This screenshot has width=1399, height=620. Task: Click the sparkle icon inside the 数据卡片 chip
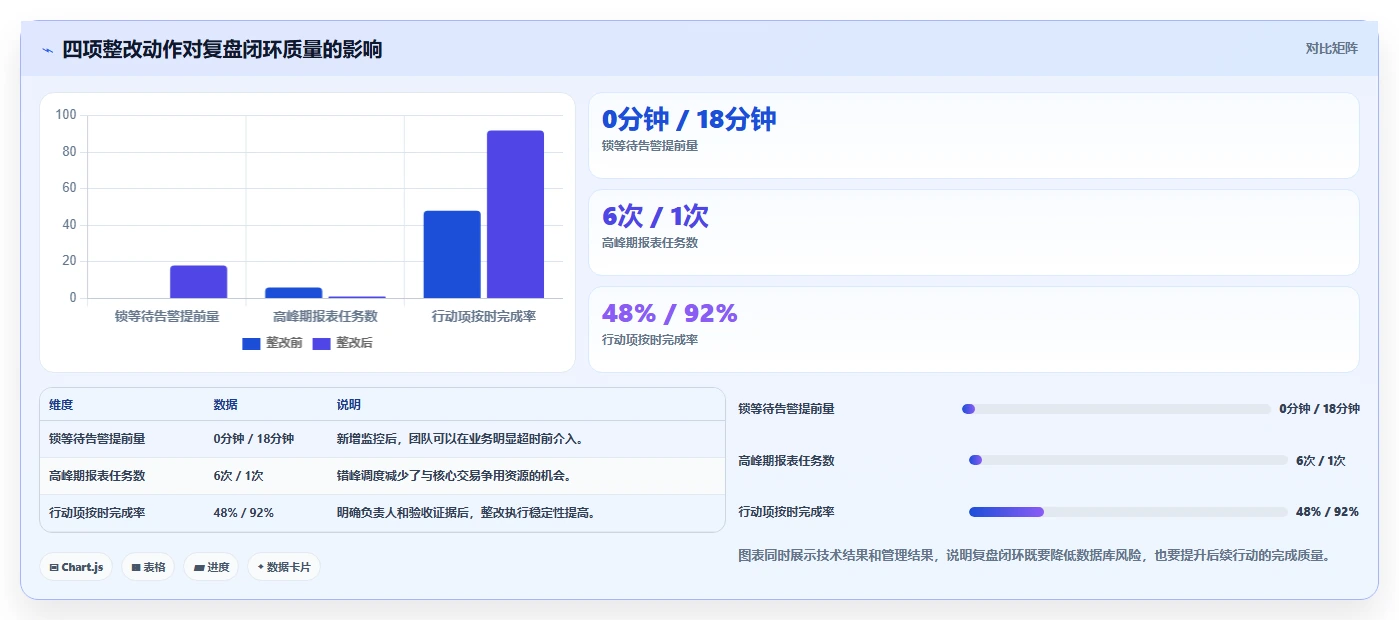tap(261, 567)
